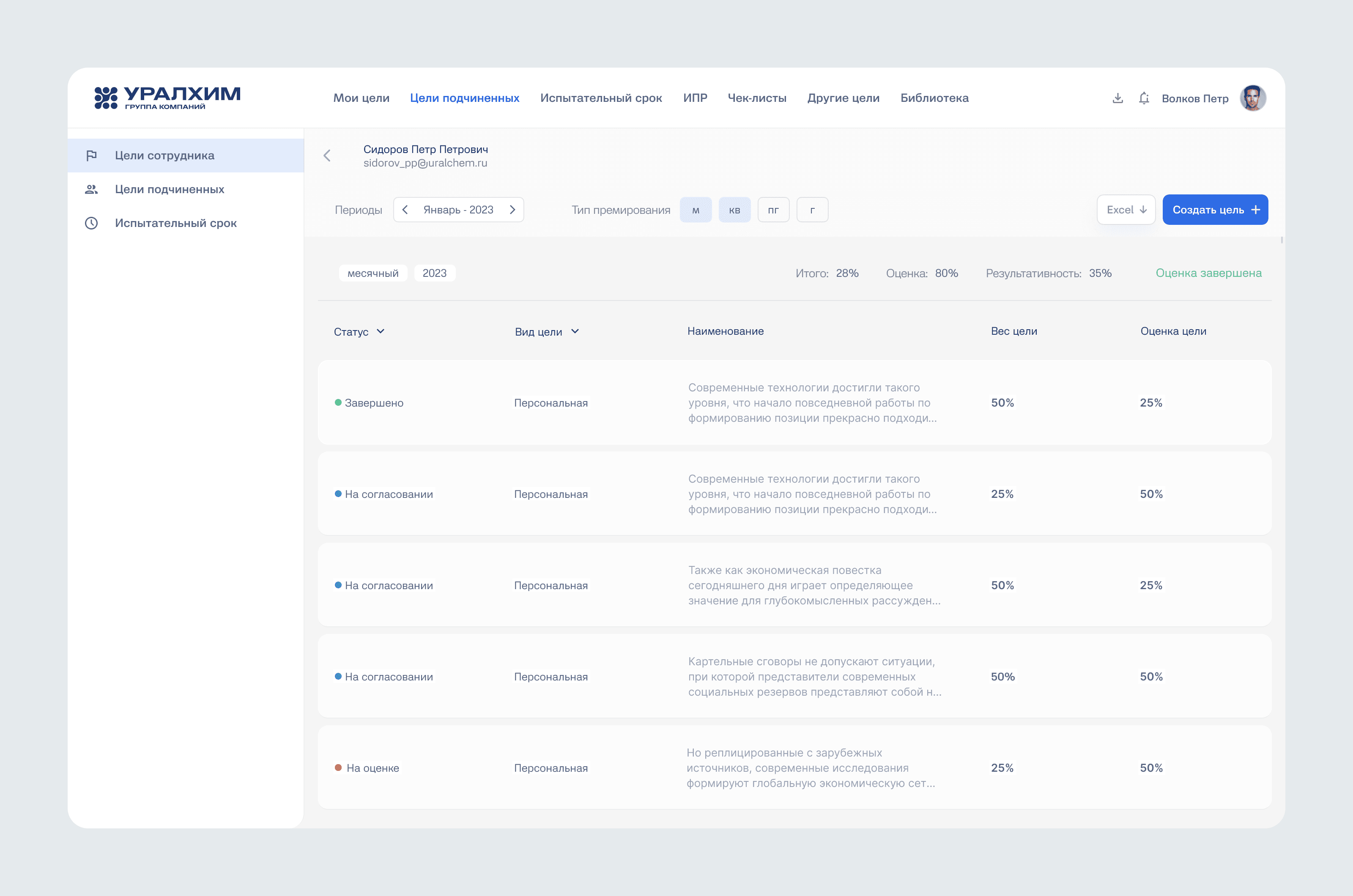
Task: Open the Excel export dropdown
Action: tap(1126, 210)
